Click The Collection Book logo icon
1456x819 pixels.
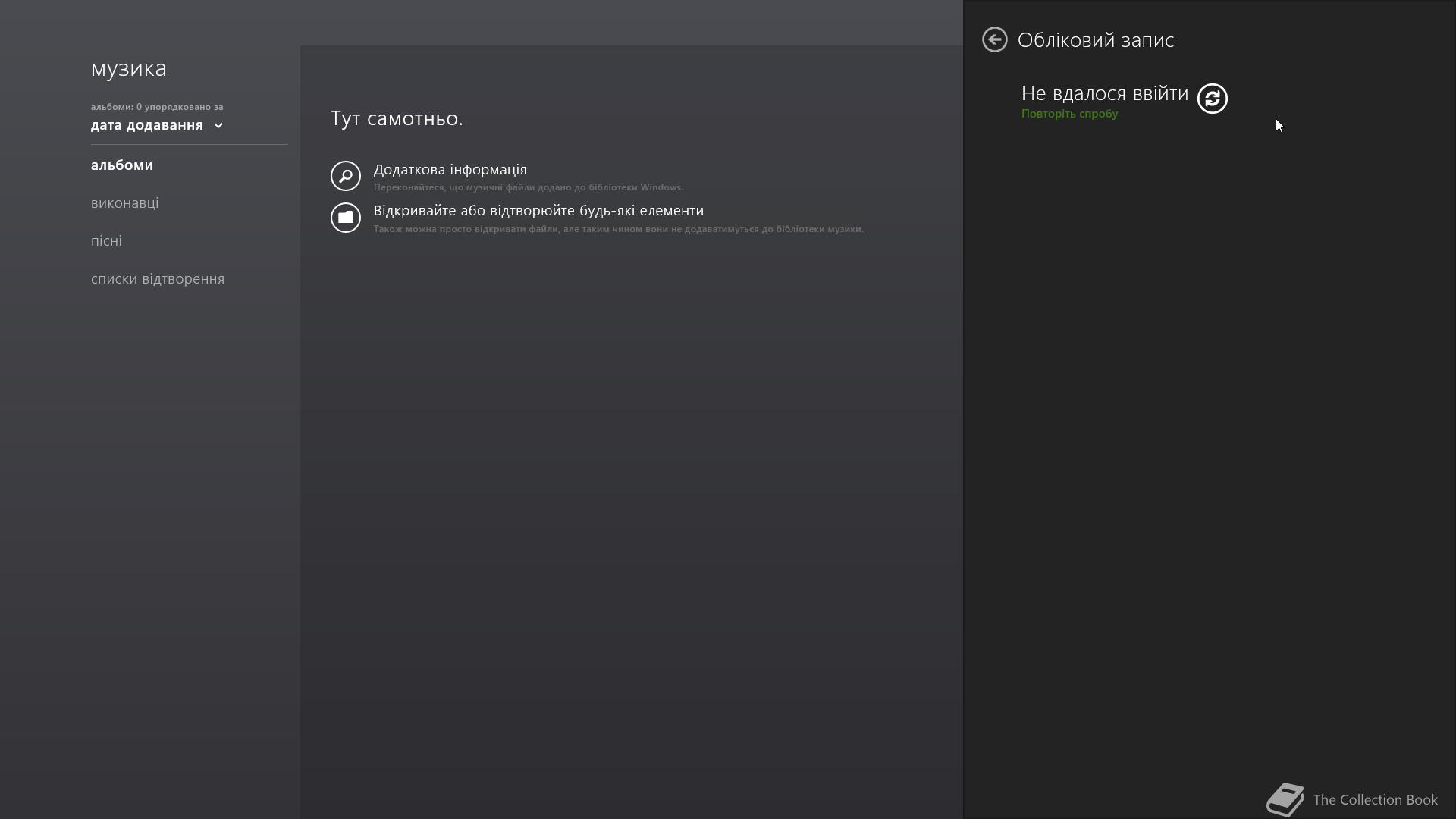pos(1285,799)
